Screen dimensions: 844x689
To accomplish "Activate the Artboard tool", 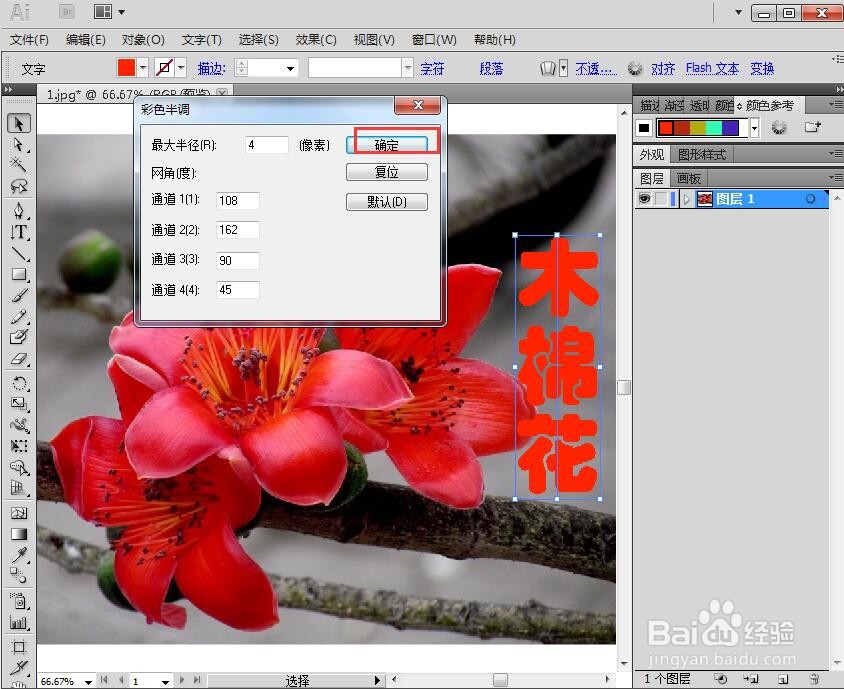I will 19,646.
